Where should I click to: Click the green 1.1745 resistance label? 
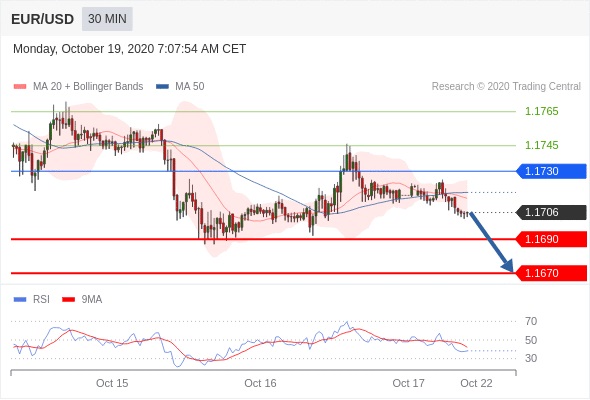pyautogui.click(x=542, y=145)
